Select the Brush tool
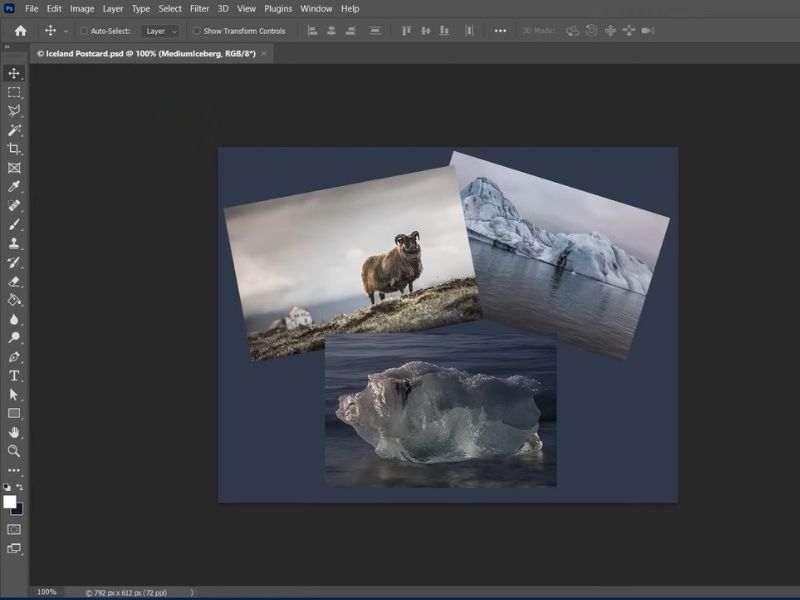Image resolution: width=800 pixels, height=600 pixels. (x=14, y=224)
